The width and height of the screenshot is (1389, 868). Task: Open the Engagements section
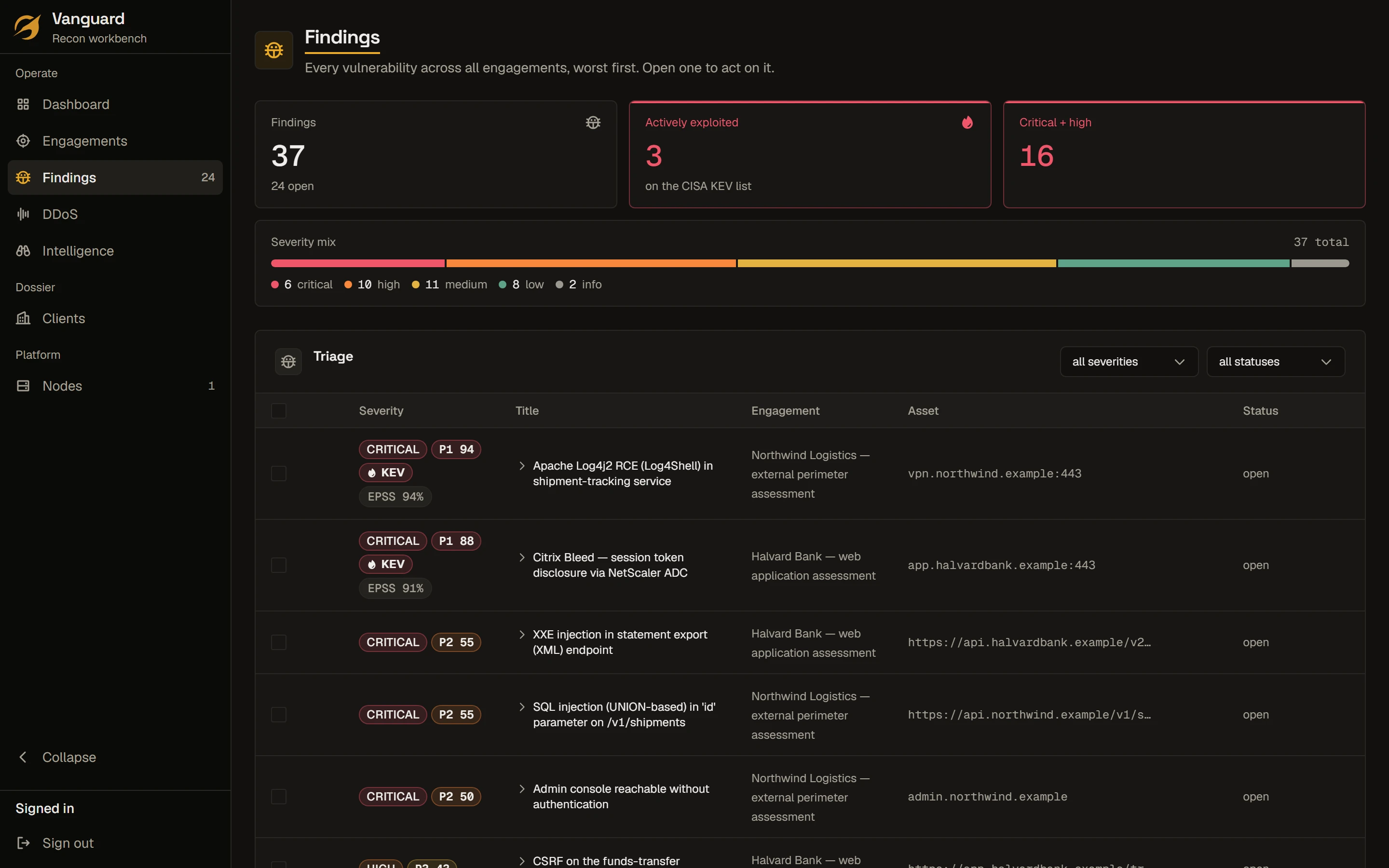115,141
